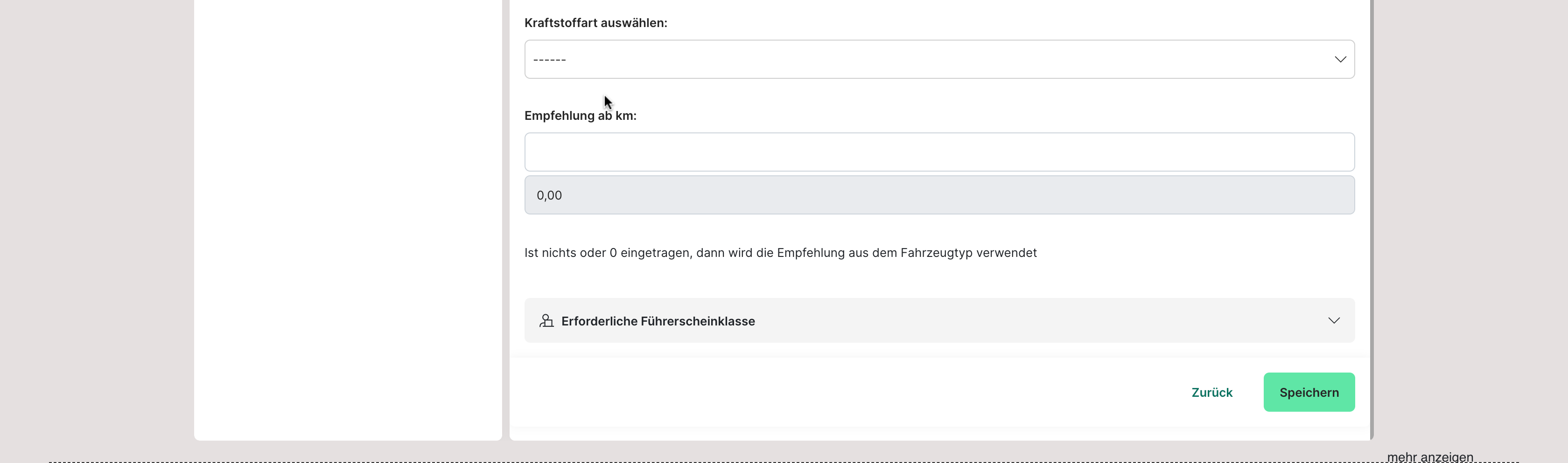The height and width of the screenshot is (463, 1568).
Task: Click the dashed separator line beside mehr anzeigen
Action: 670,462
